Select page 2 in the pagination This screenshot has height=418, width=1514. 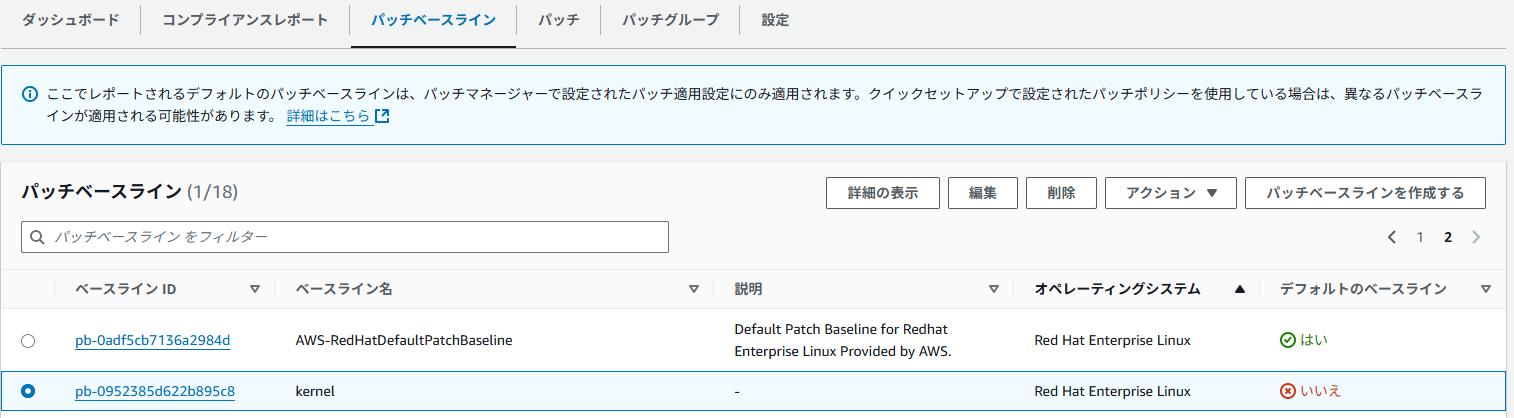[x=1447, y=237]
